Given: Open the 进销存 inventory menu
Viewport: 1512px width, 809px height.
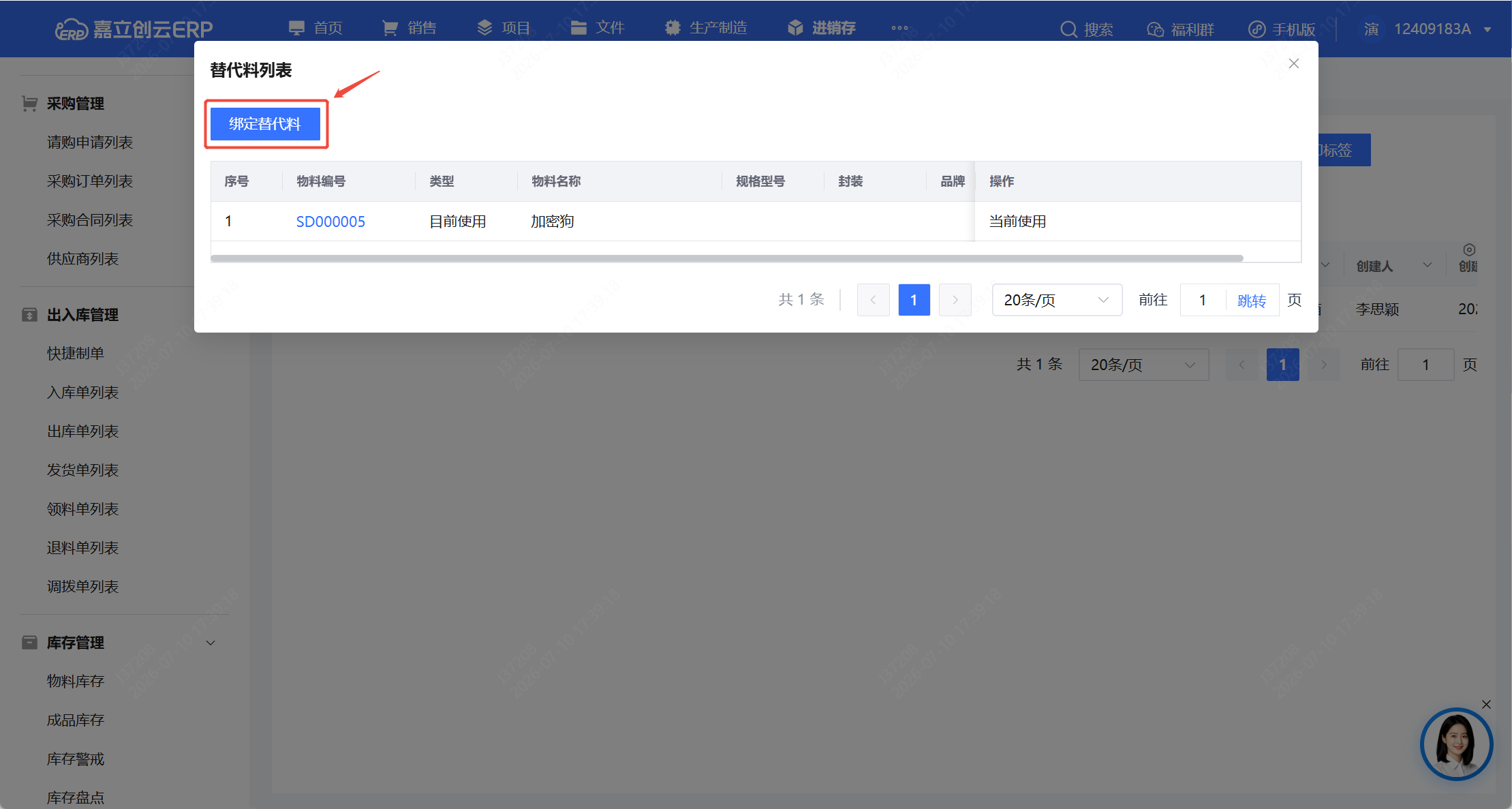Looking at the screenshot, I should point(821,28).
